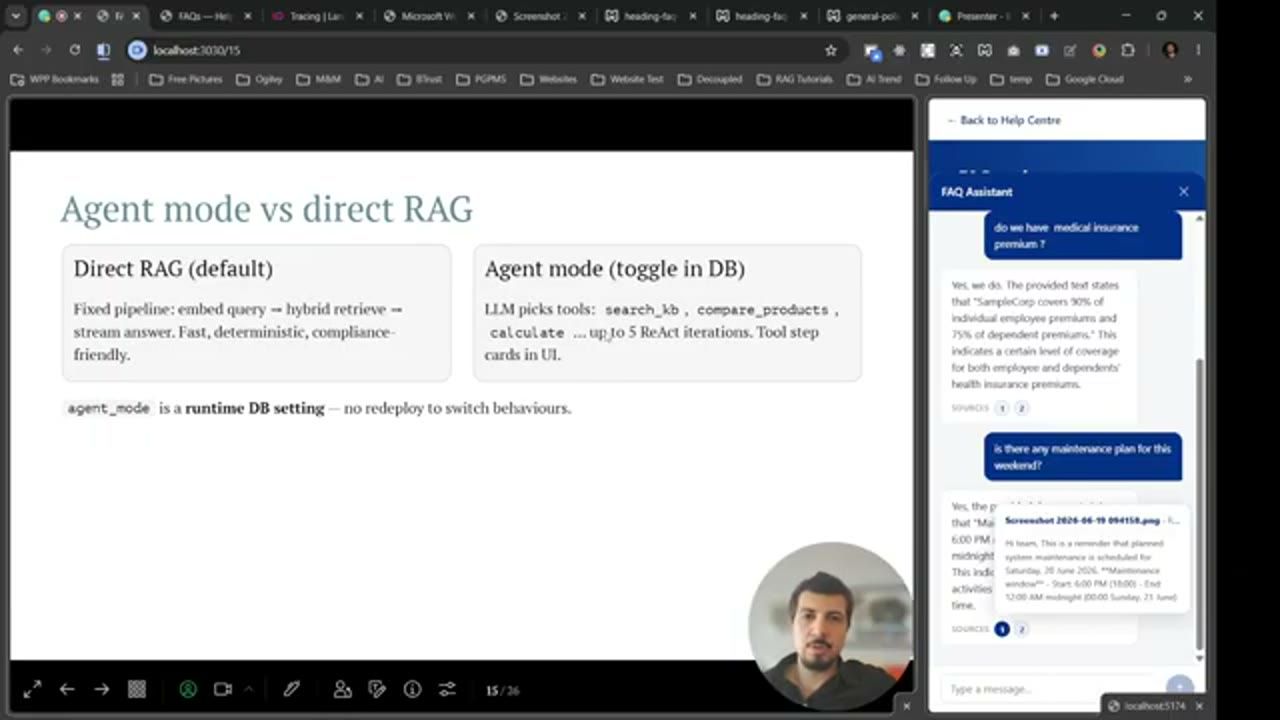Go back to Help Centre
The image size is (1280, 720).
point(1003,120)
